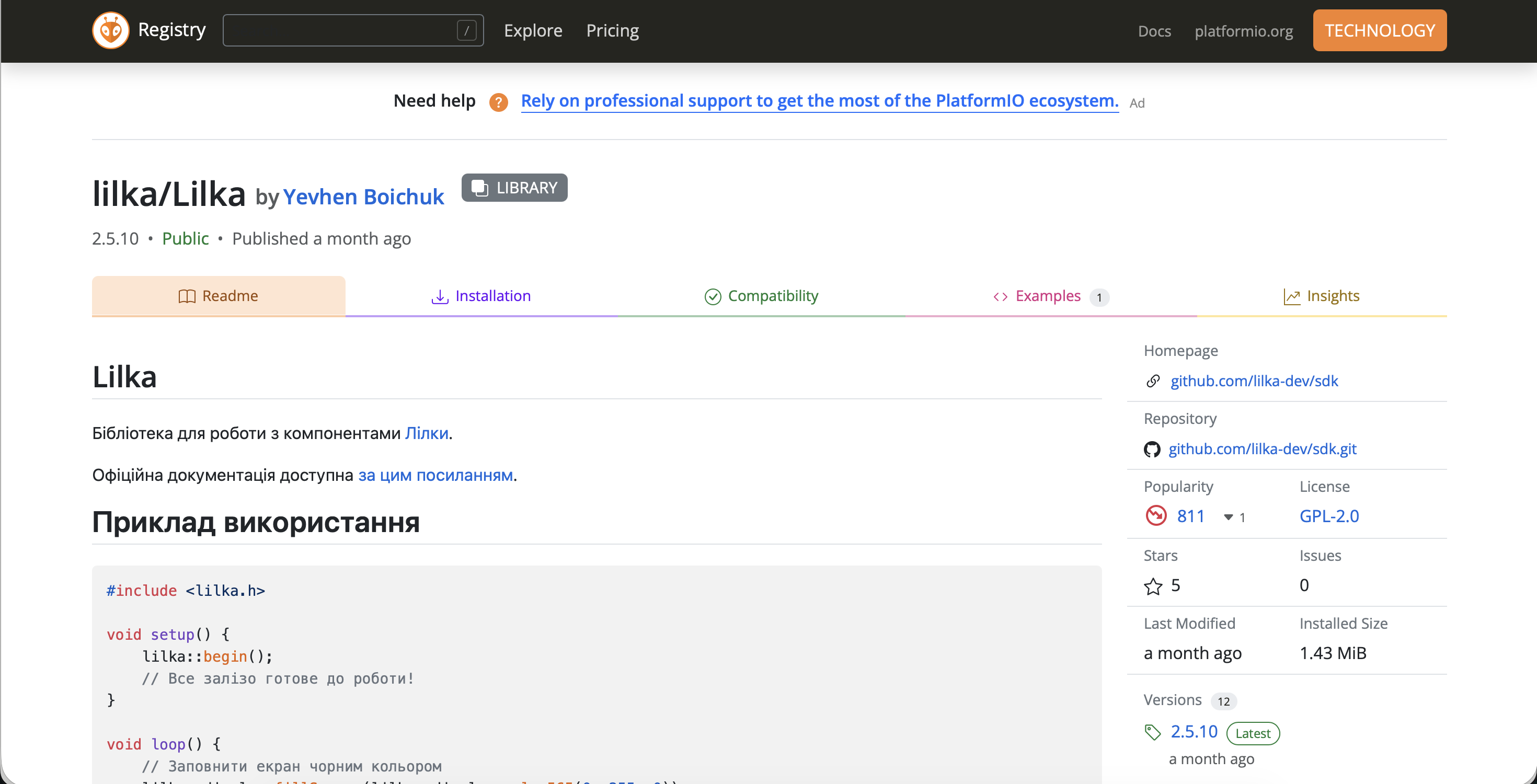The height and width of the screenshot is (784, 1537).
Task: Click the Latest version badge
Action: pos(1253,733)
